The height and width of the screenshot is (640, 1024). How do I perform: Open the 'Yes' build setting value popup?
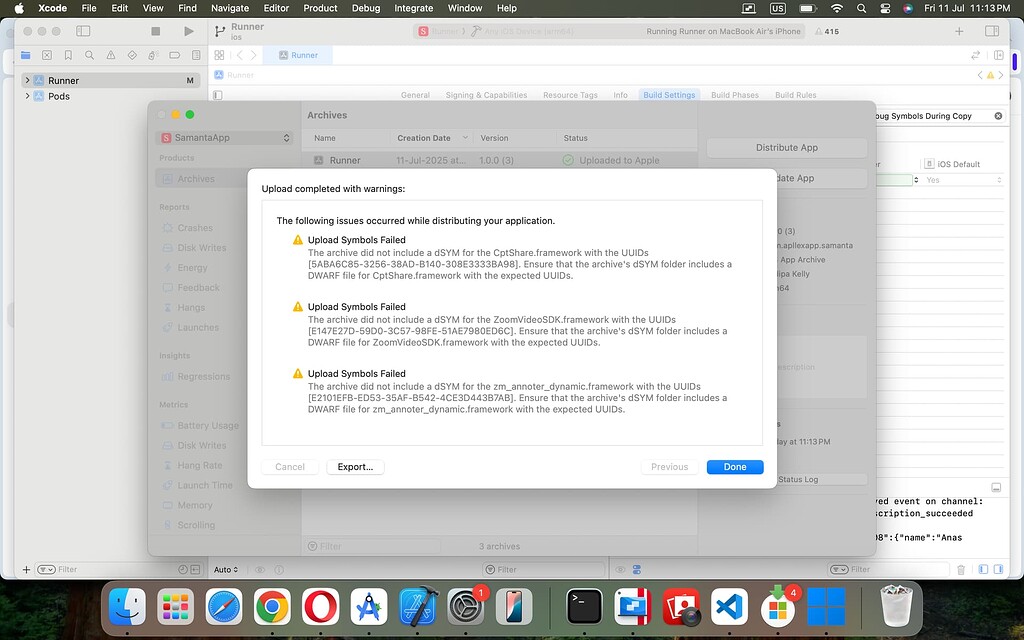click(963, 180)
